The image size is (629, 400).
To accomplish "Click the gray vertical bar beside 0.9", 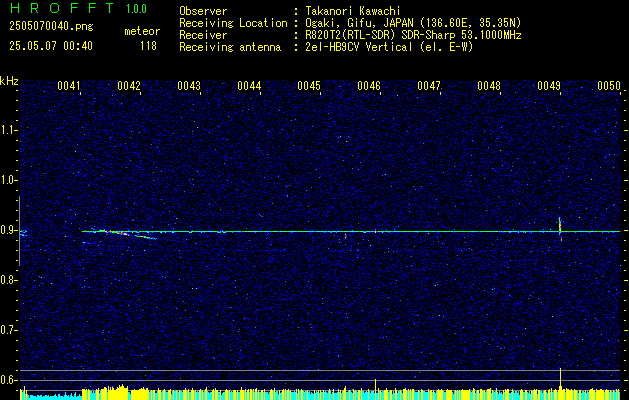I will point(19,231).
